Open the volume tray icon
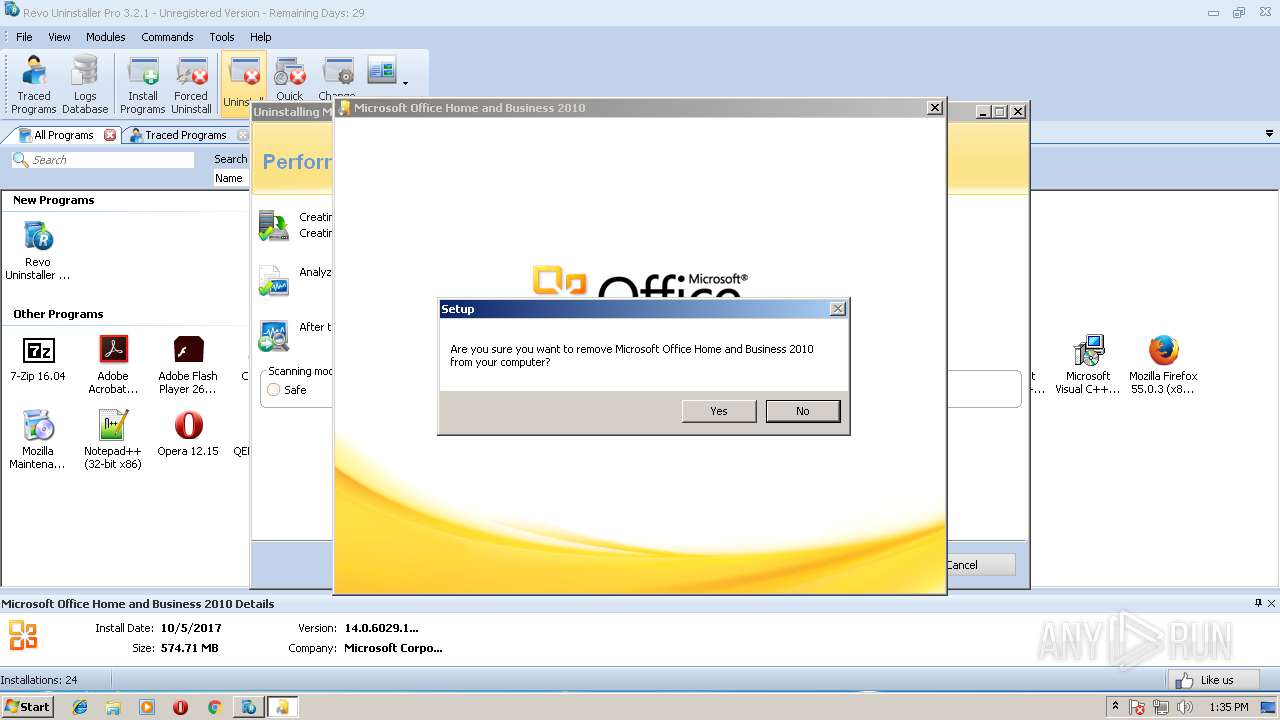 pos(1185,707)
